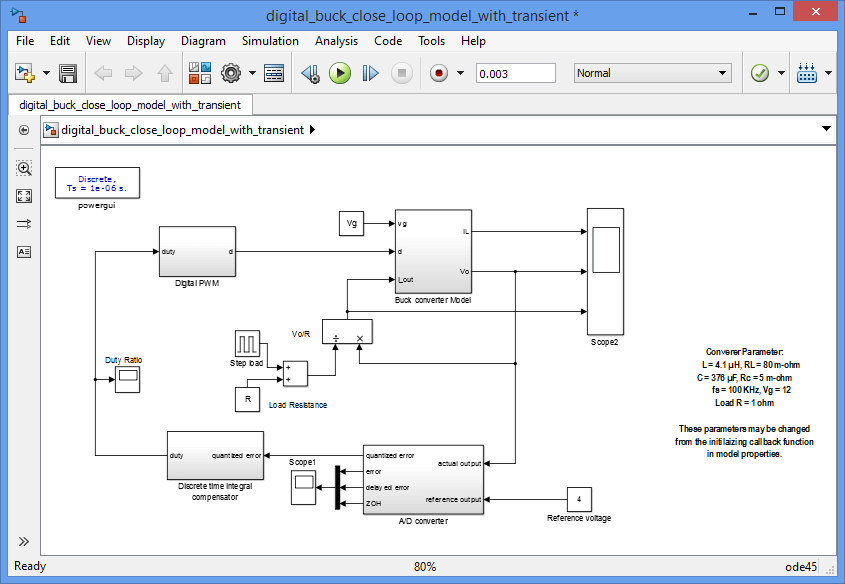Click the 80% zoom status indicator
The image size is (845, 584).
(425, 566)
